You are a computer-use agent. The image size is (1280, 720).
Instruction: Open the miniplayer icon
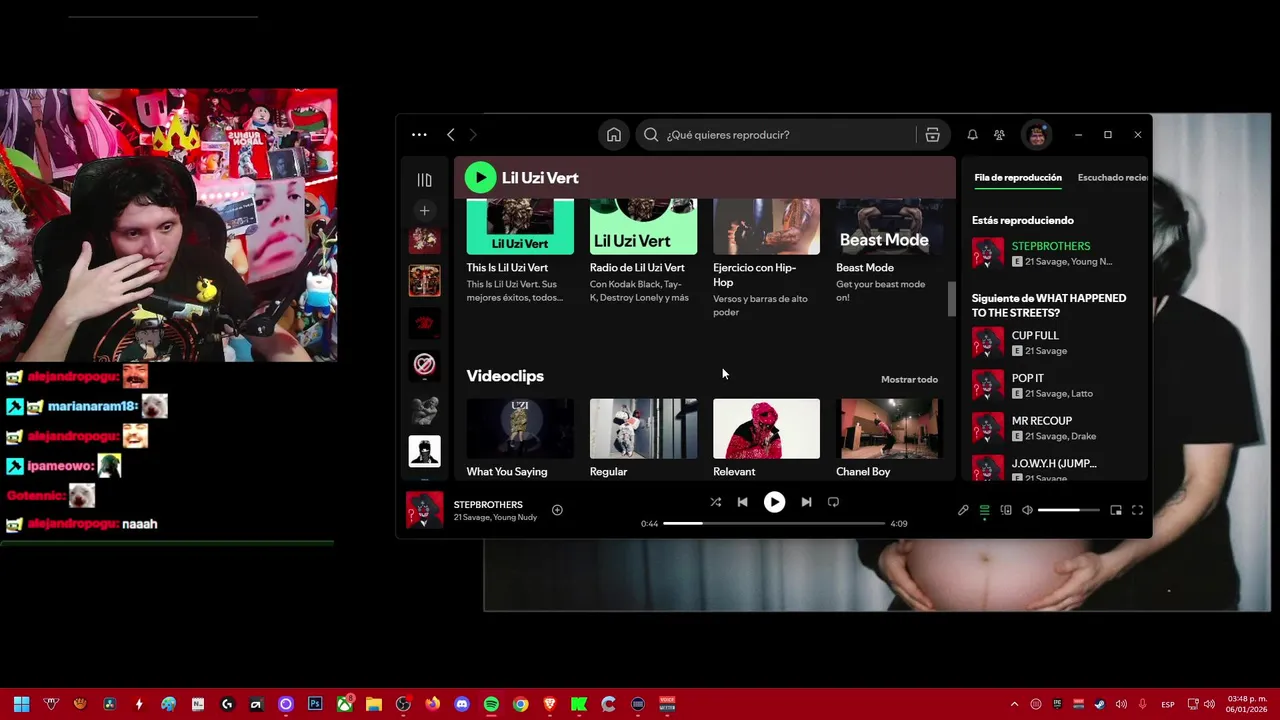[1116, 510]
